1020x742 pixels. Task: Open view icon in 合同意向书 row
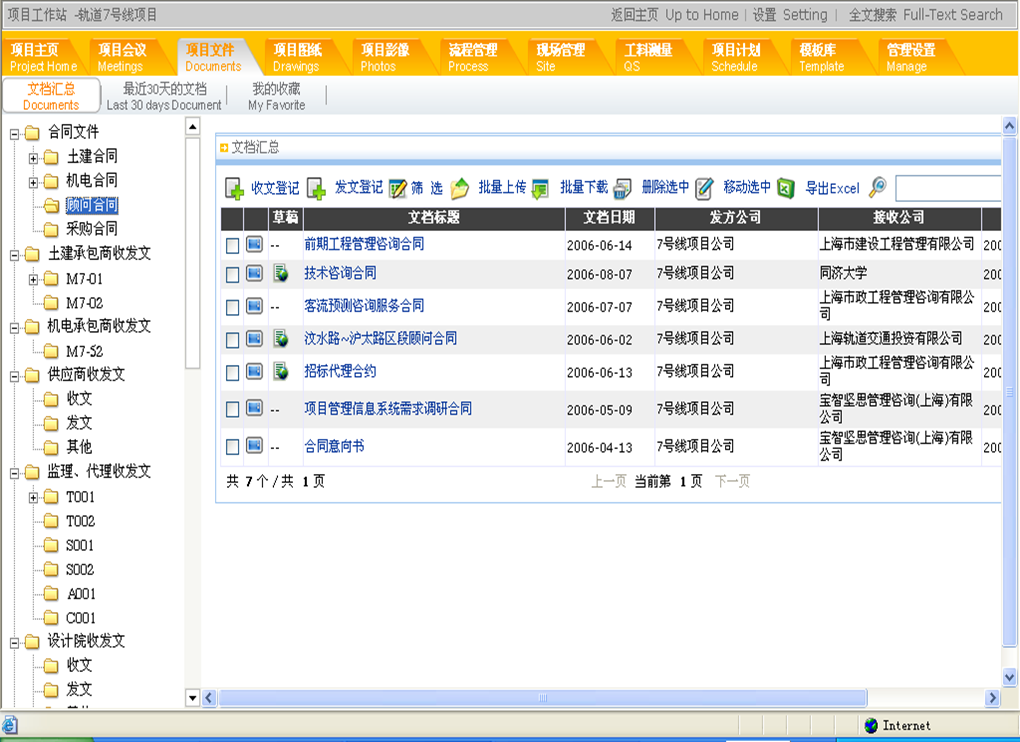(x=254, y=446)
